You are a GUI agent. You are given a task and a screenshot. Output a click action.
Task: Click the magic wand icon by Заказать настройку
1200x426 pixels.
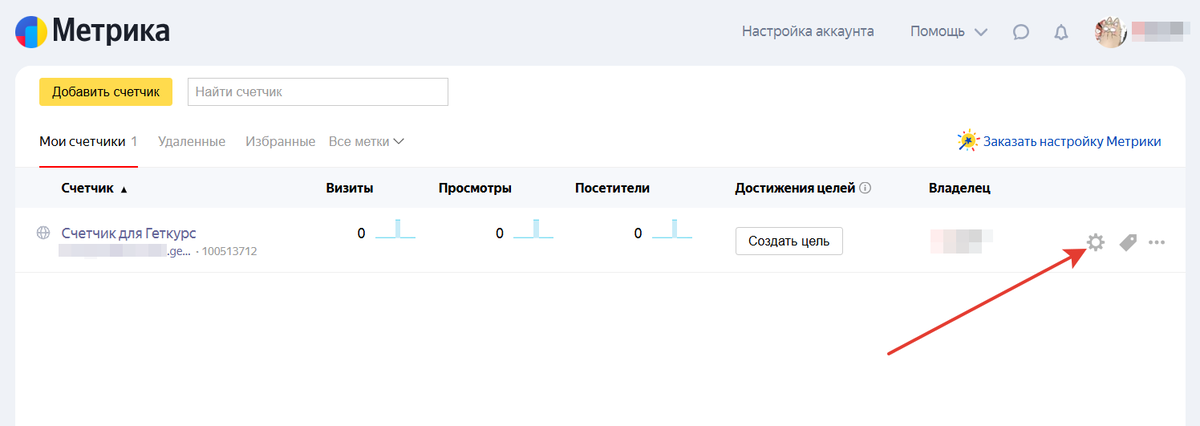click(x=968, y=141)
